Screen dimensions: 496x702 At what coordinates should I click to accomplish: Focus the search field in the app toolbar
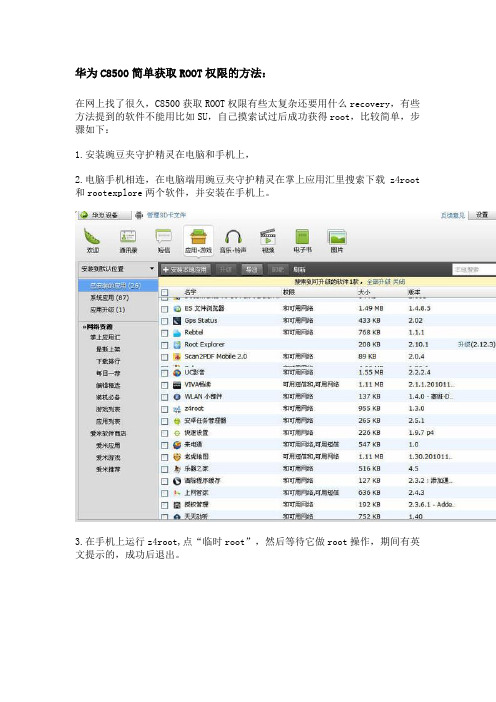[474, 270]
